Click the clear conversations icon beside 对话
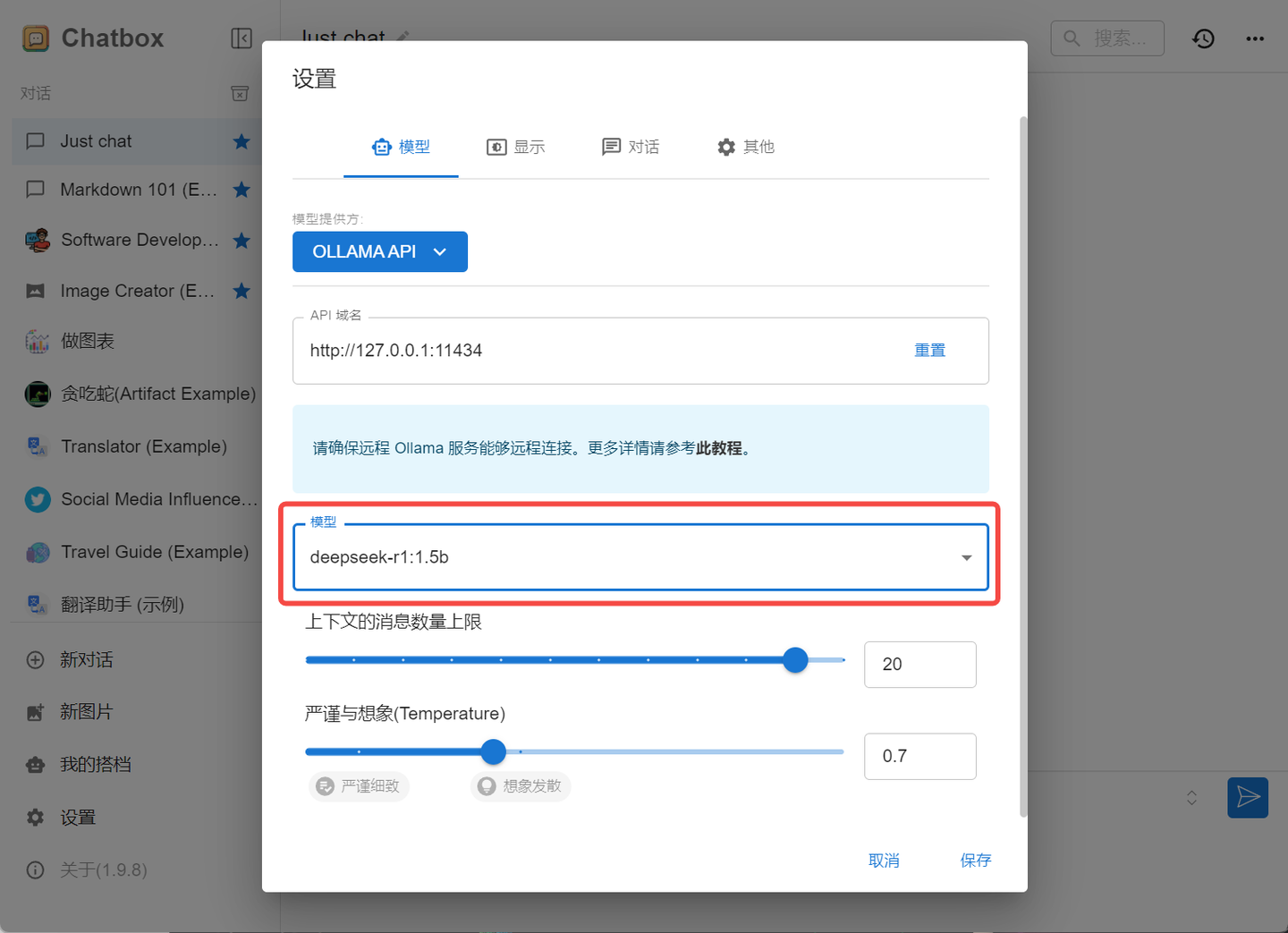This screenshot has width=1288, height=933. click(239, 93)
